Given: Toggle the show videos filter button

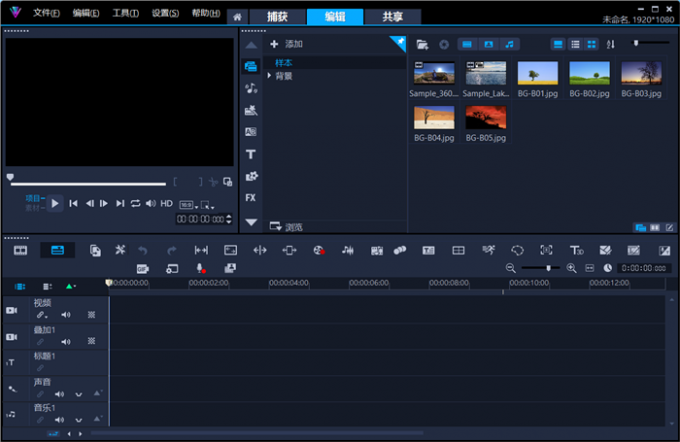Looking at the screenshot, I should pos(467,44).
